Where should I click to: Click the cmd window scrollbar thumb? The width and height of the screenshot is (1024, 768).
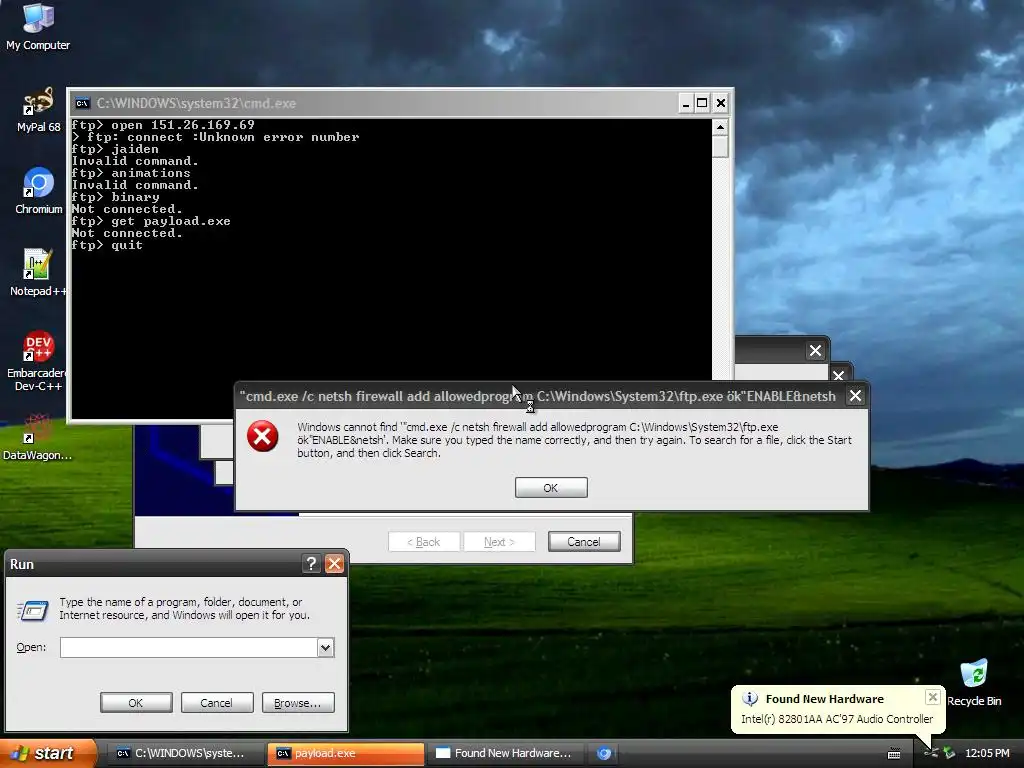click(x=720, y=146)
